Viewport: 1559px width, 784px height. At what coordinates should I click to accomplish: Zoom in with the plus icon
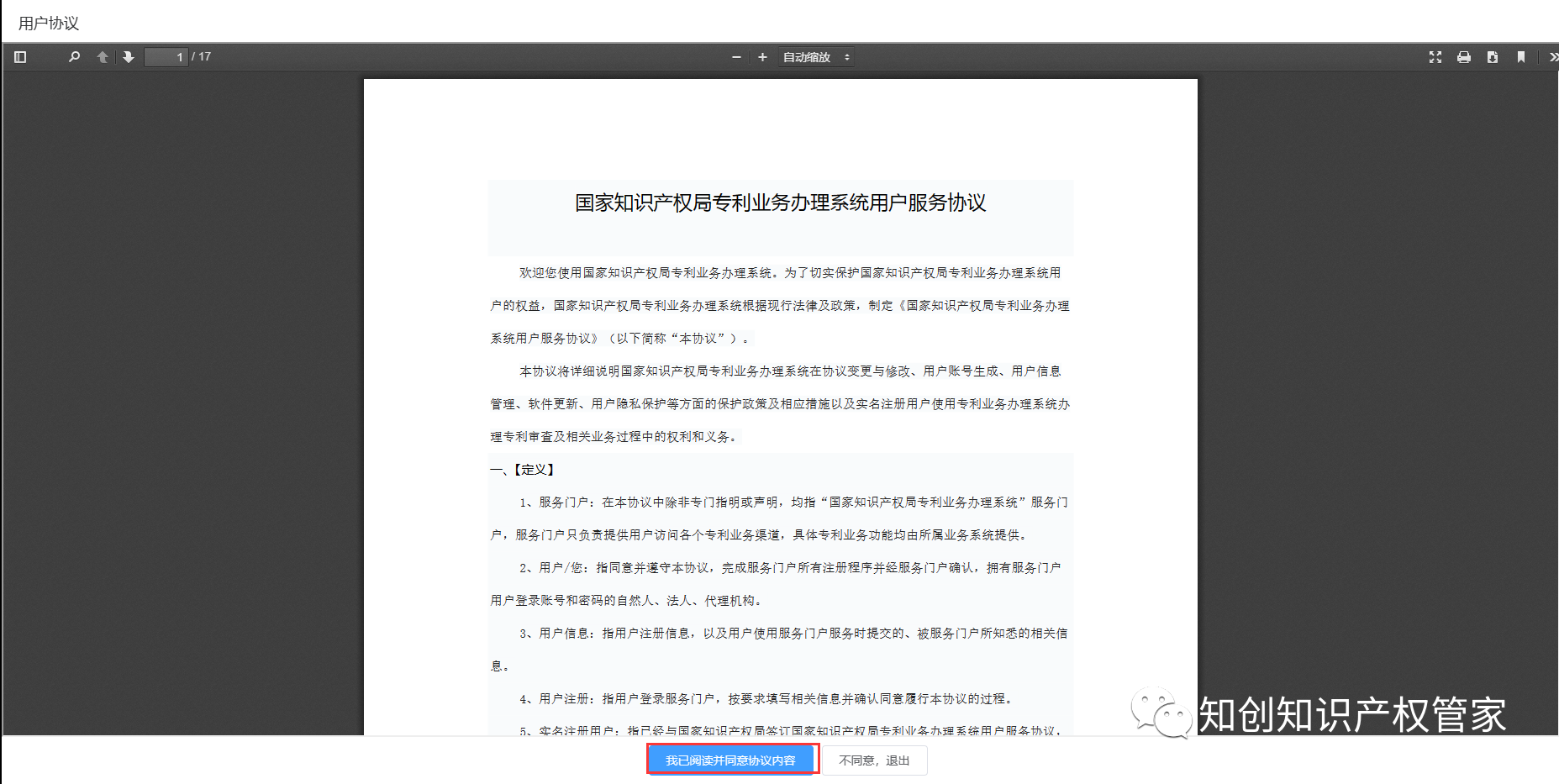coord(762,57)
